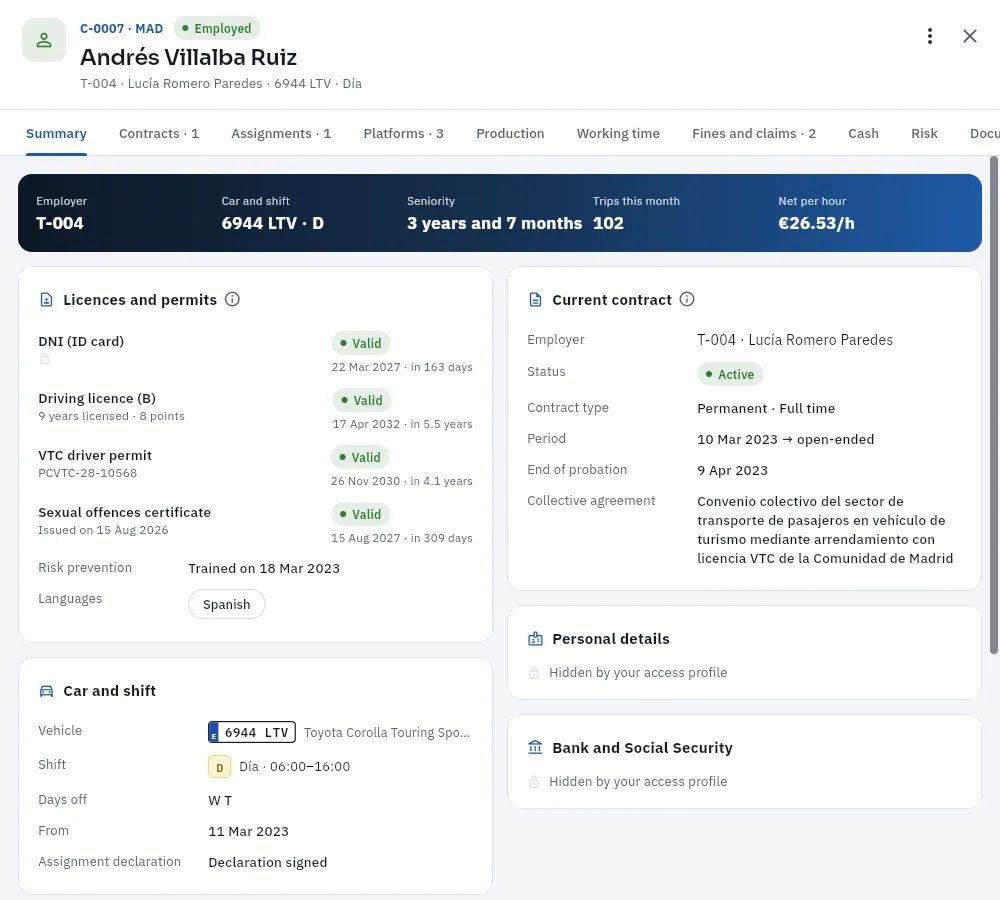Screen dimensions: 1000x900
Task: Click the Licences and permits document icon
Action: coord(47,300)
